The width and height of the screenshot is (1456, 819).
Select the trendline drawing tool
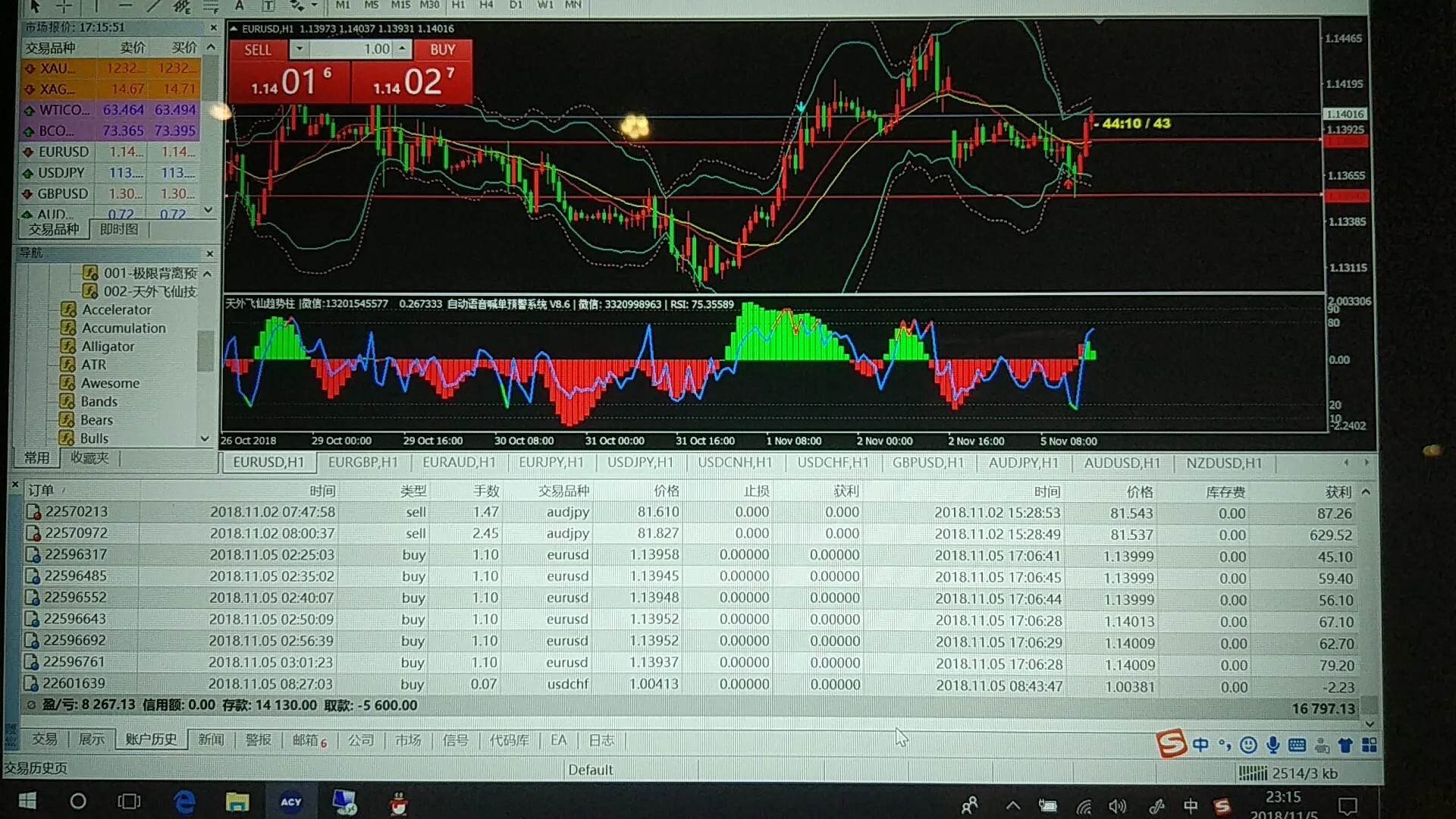point(154,6)
